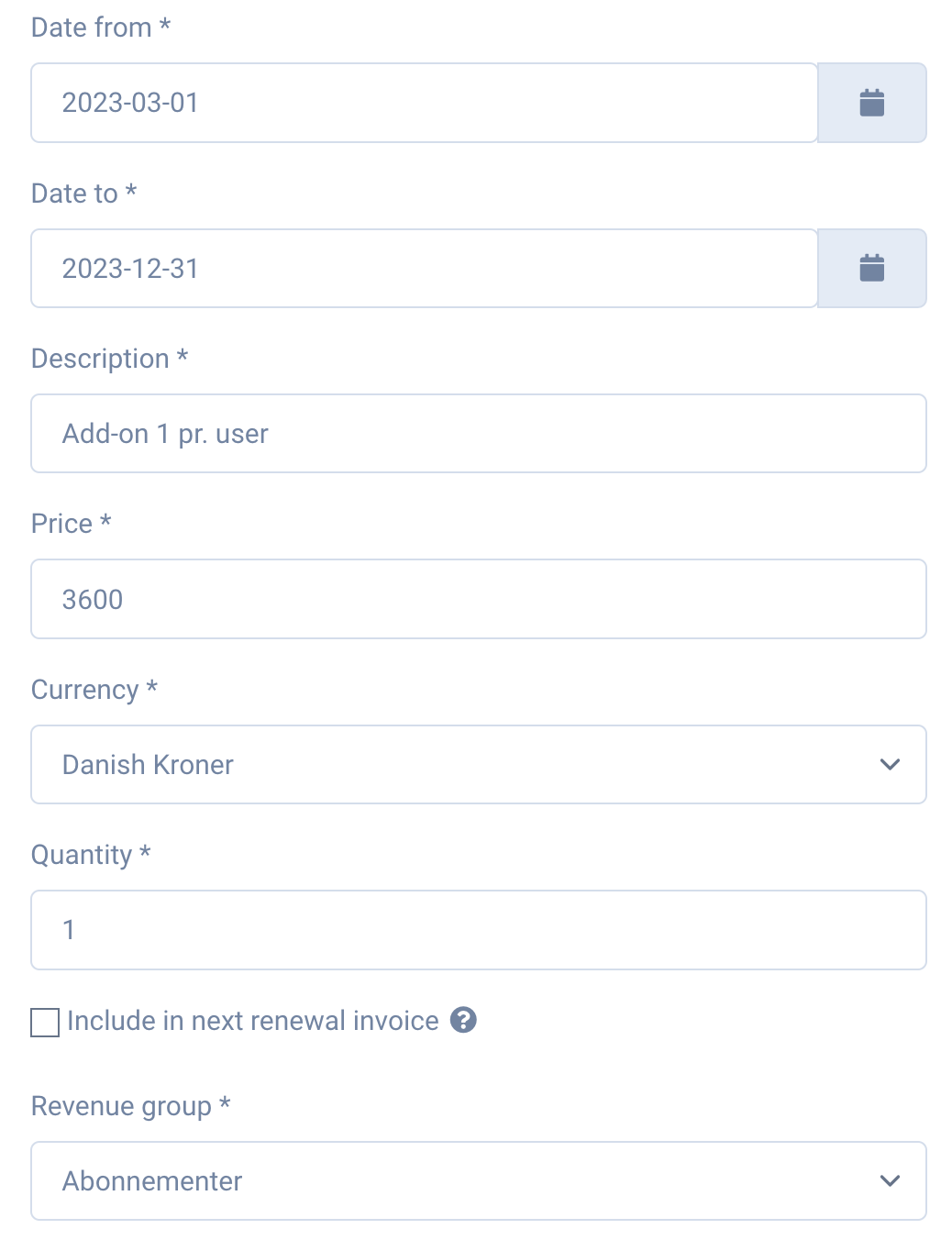The width and height of the screenshot is (952, 1240).
Task: Click the Date to field with 2023-12-31
Action: 424,269
